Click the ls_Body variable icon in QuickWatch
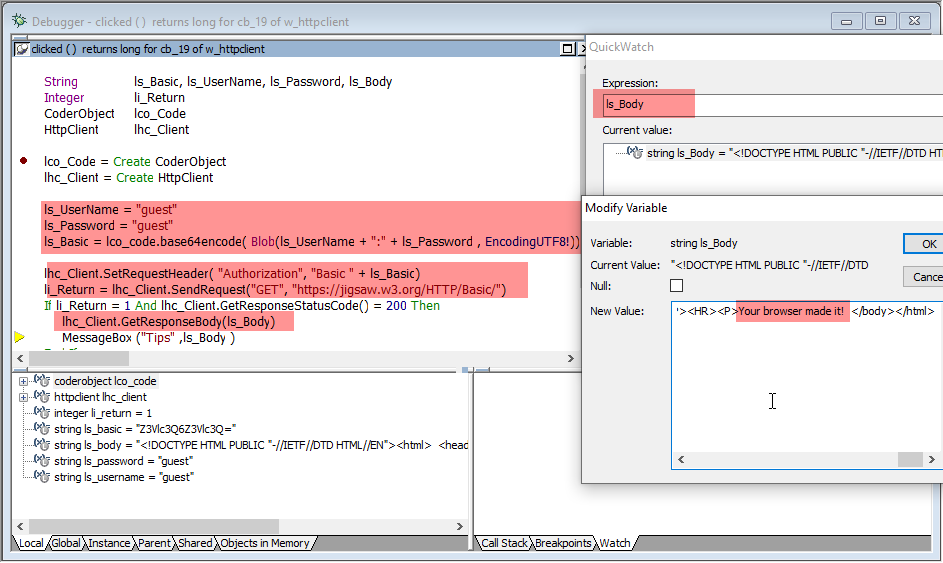Viewport: 943px width, 563px height. (x=634, y=153)
